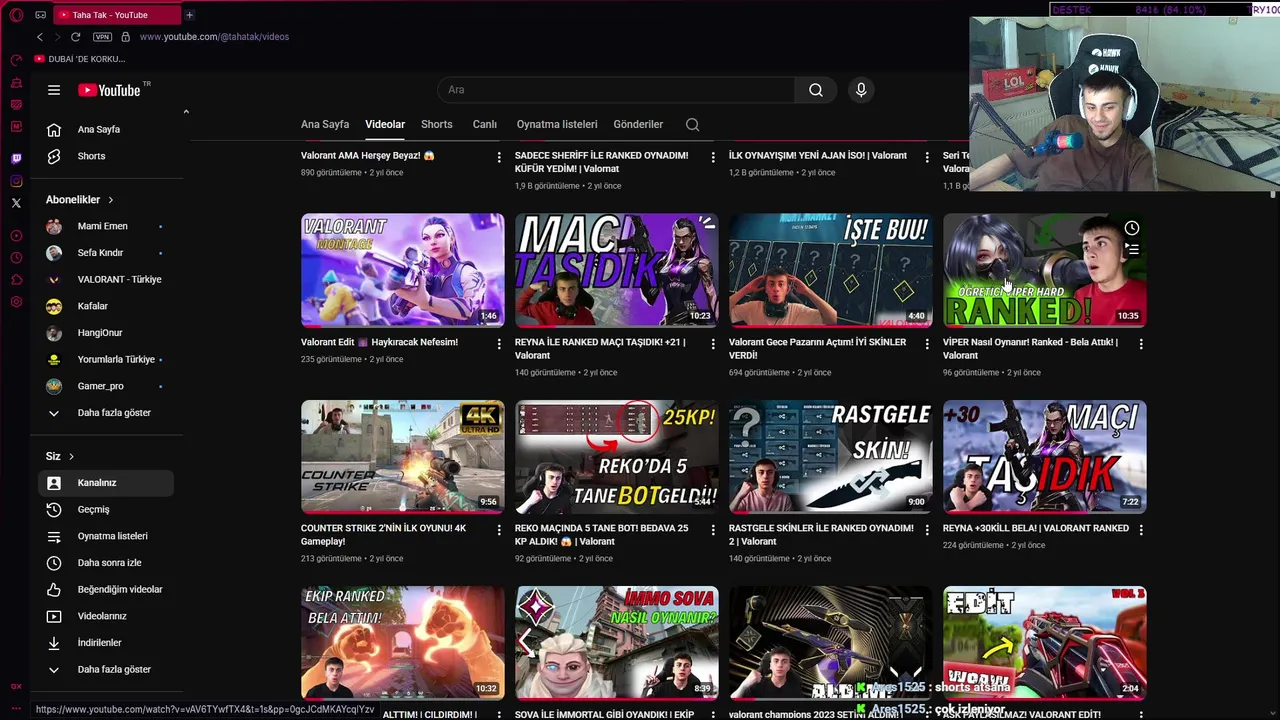This screenshot has width=1280, height=720.
Task: Open İndirilenler downloads in sidebar
Action: (106, 643)
